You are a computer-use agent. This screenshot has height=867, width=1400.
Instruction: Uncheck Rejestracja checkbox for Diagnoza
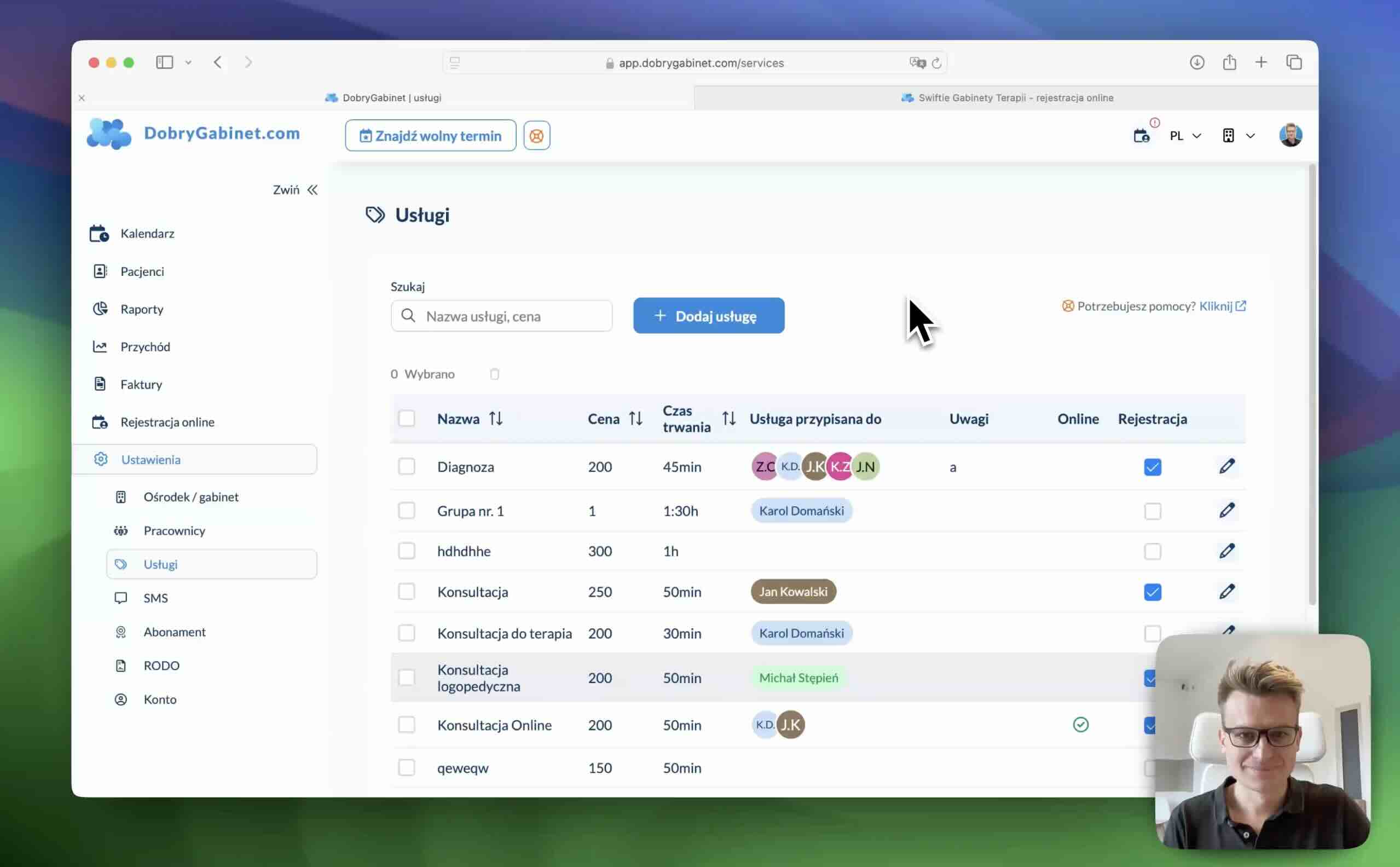click(x=1152, y=467)
